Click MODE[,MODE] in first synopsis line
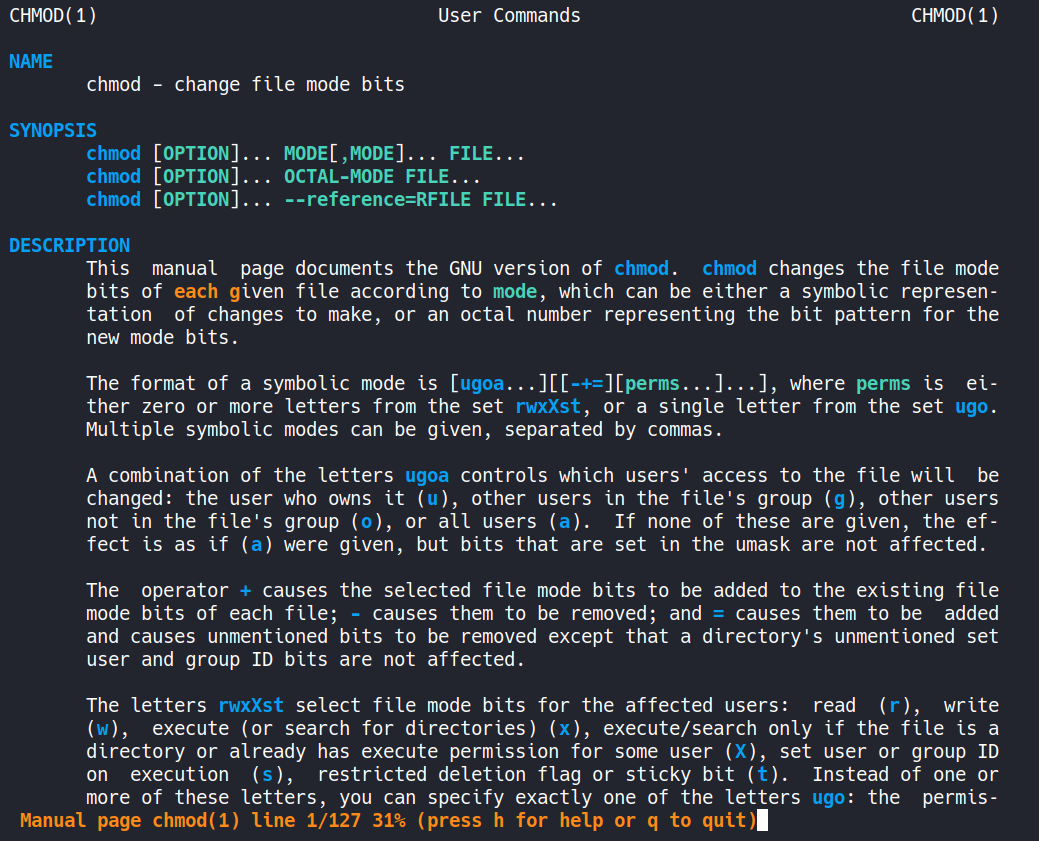This screenshot has height=841, width=1039. [x=344, y=154]
